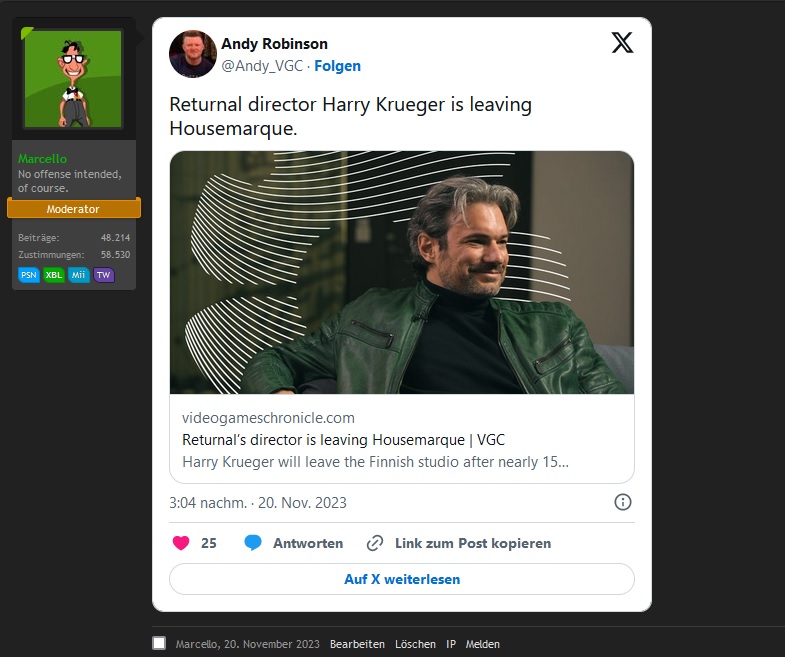Screen dimensions: 785x657
Task: Click the like count 25
Action: click(209, 543)
